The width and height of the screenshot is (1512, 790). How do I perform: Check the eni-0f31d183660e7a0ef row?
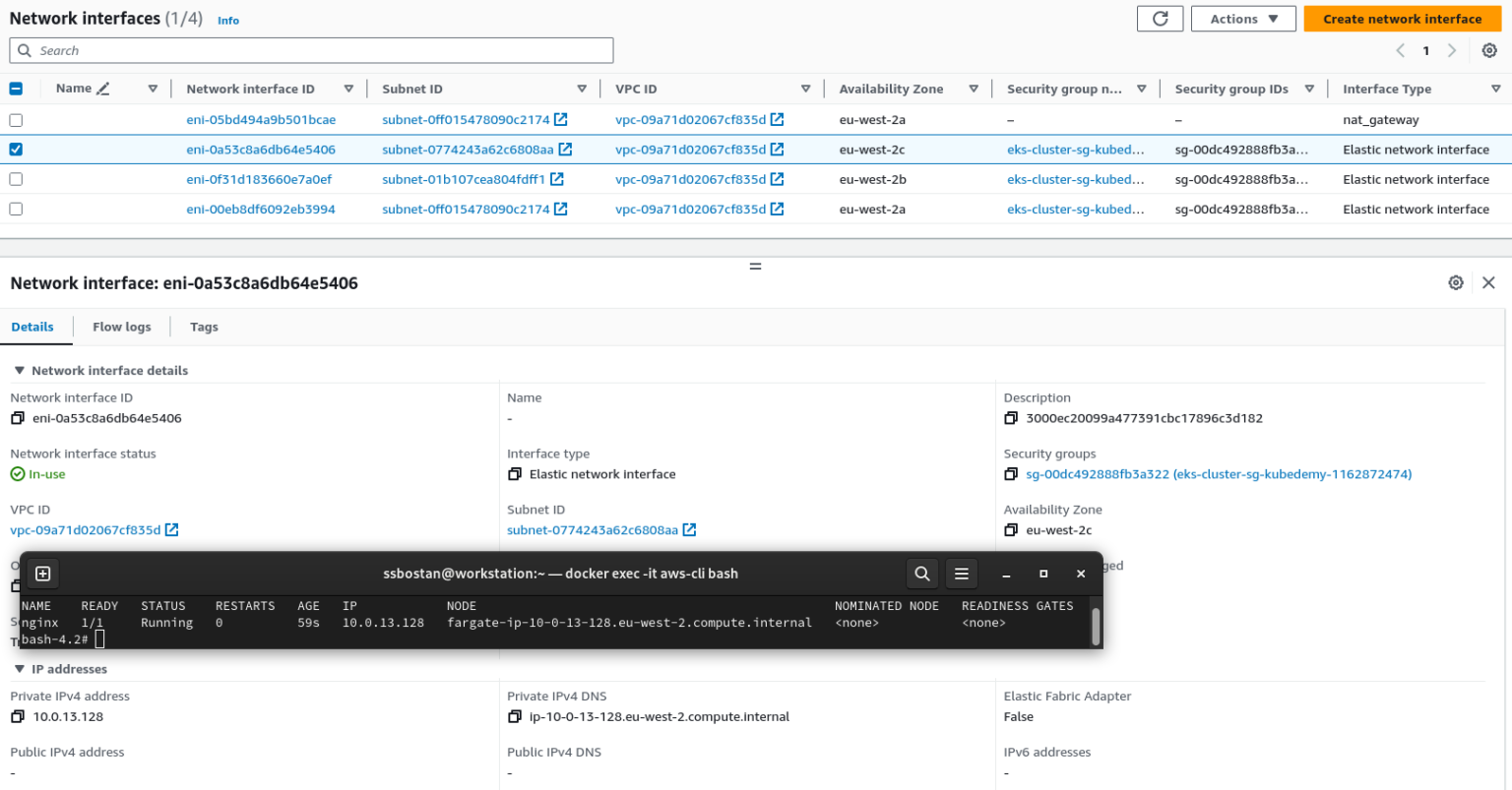tap(16, 178)
